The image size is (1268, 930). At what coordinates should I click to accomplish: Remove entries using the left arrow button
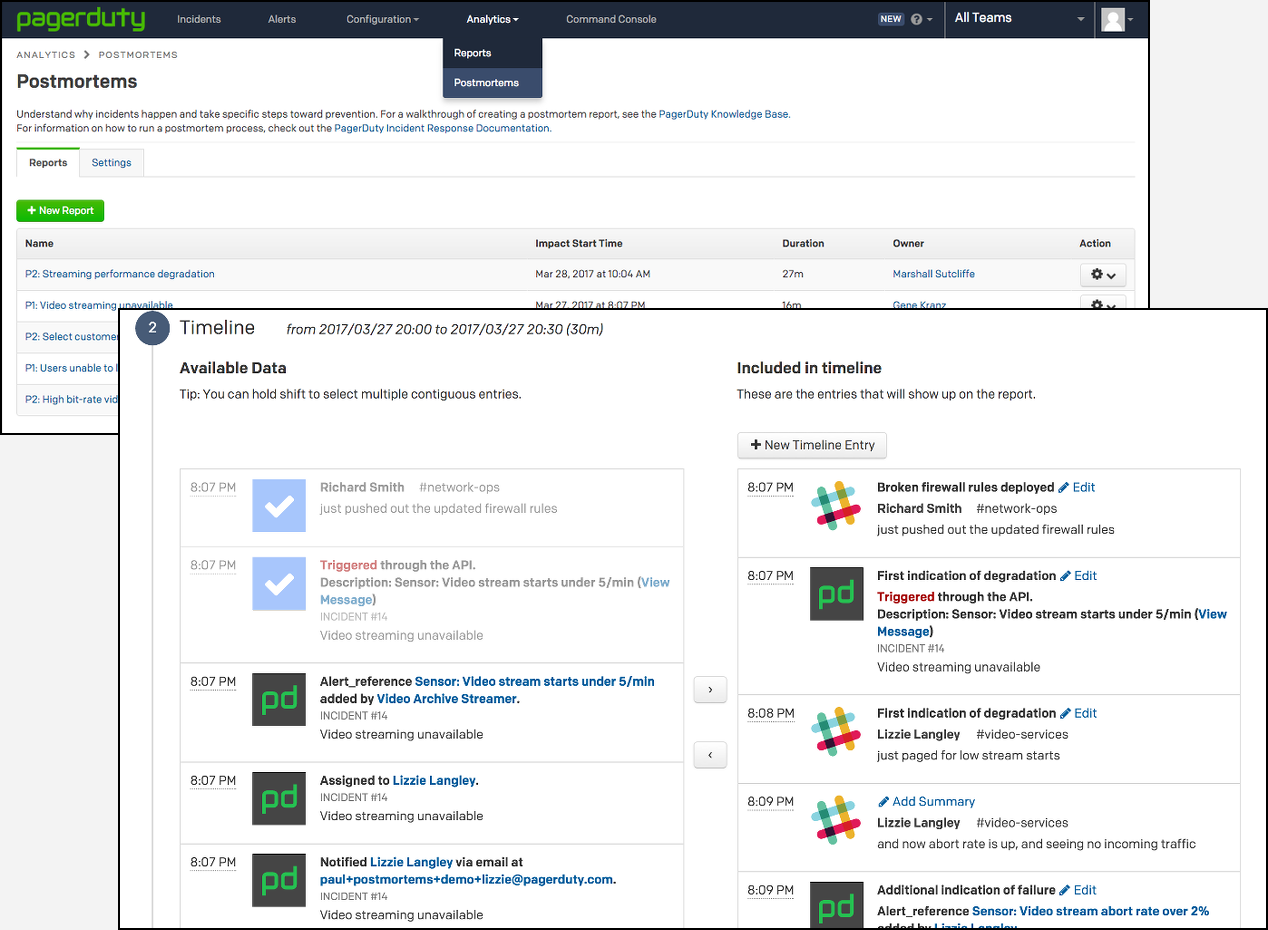710,755
